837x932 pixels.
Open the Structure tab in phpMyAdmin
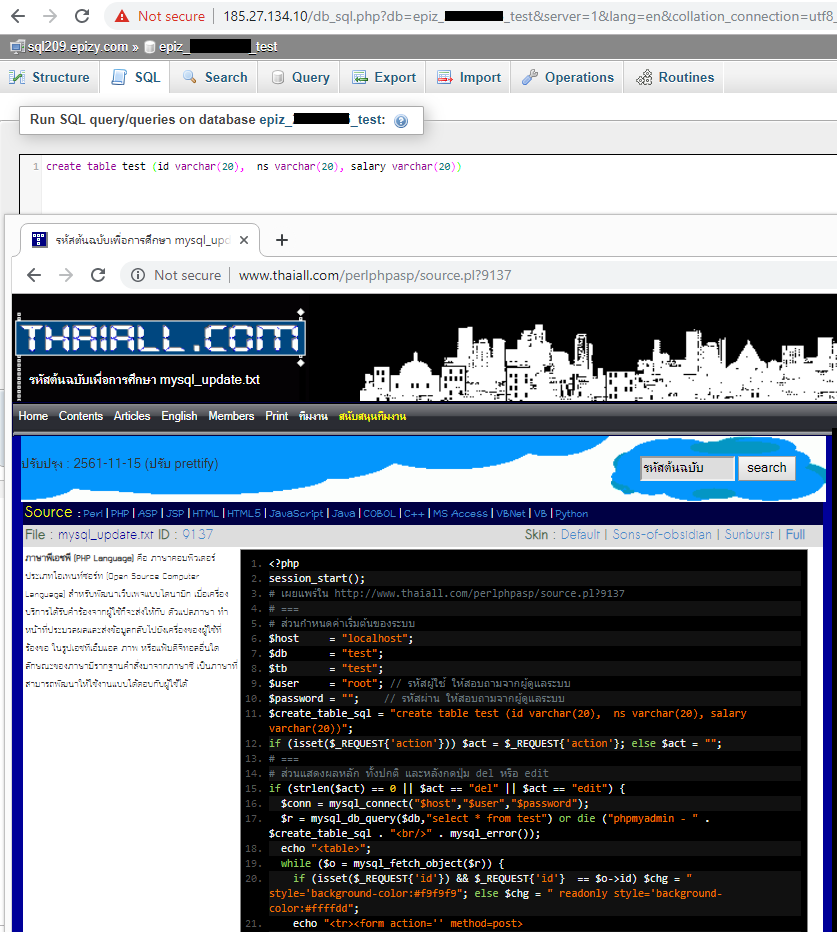point(50,77)
